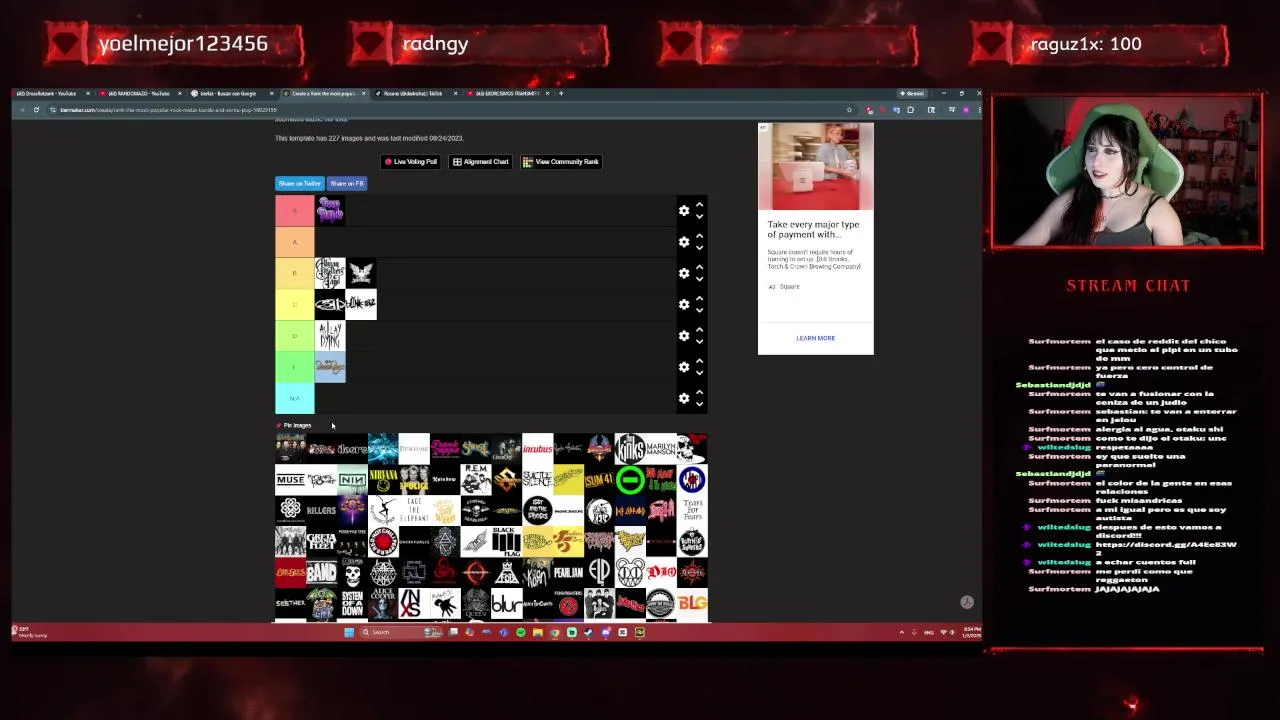Select the Beach Boys logo in F tier
The width and height of the screenshot is (1280, 720).
click(330, 367)
